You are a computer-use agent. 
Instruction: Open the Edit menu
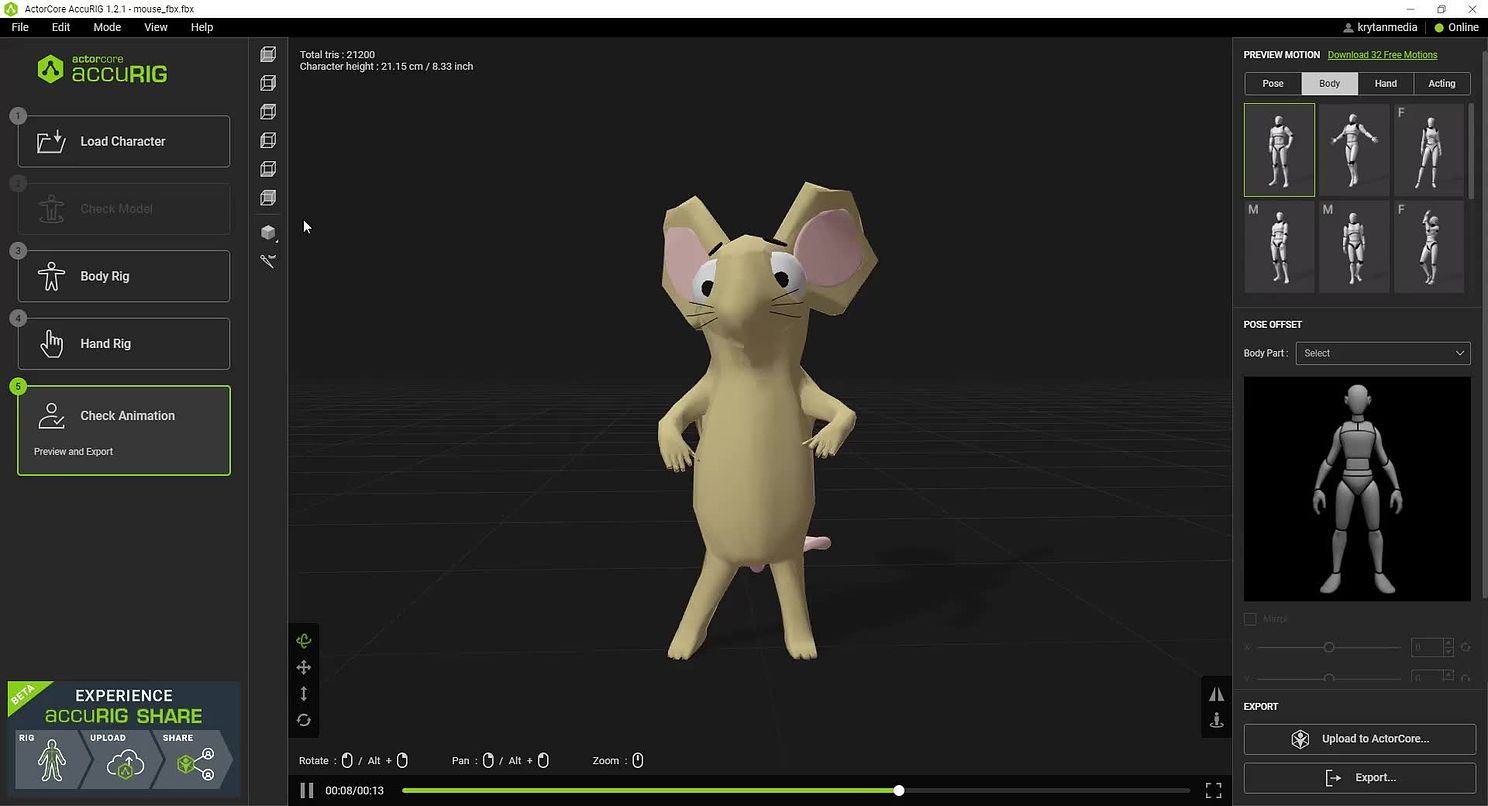(x=61, y=27)
